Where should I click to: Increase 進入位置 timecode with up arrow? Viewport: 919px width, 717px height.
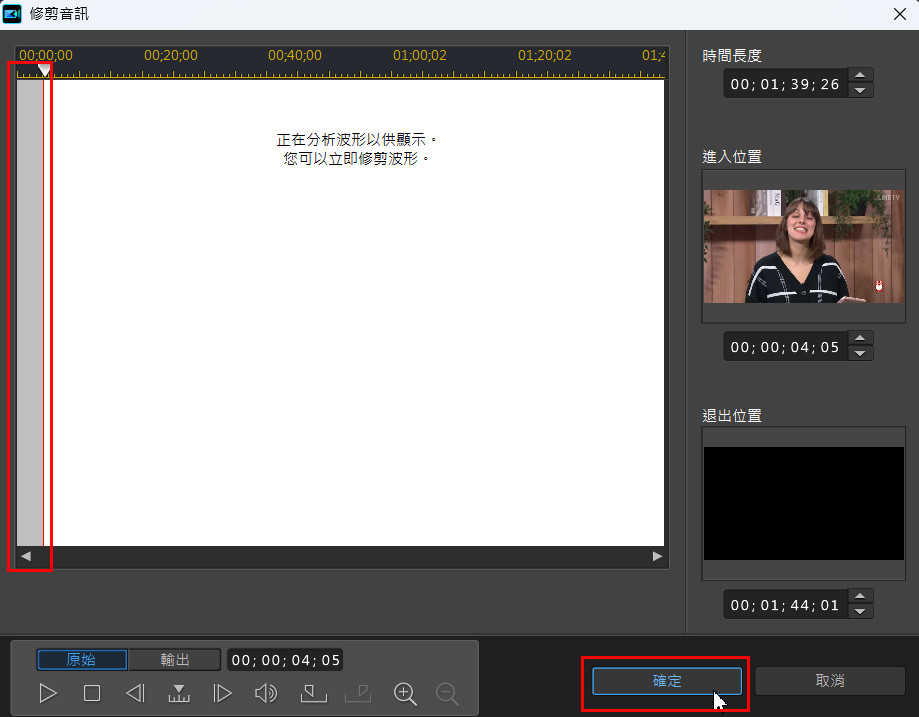[x=860, y=339]
